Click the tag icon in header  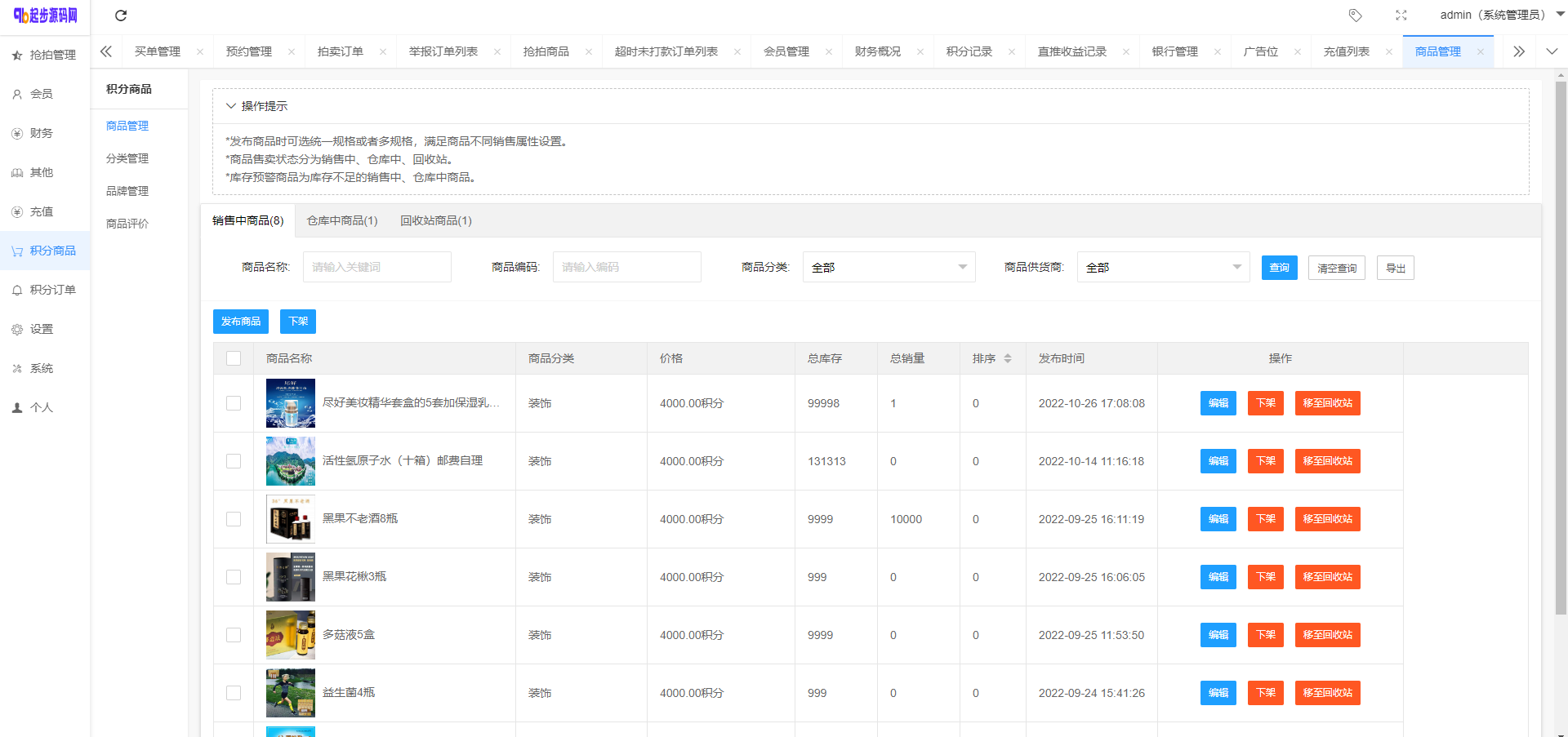point(1355,16)
